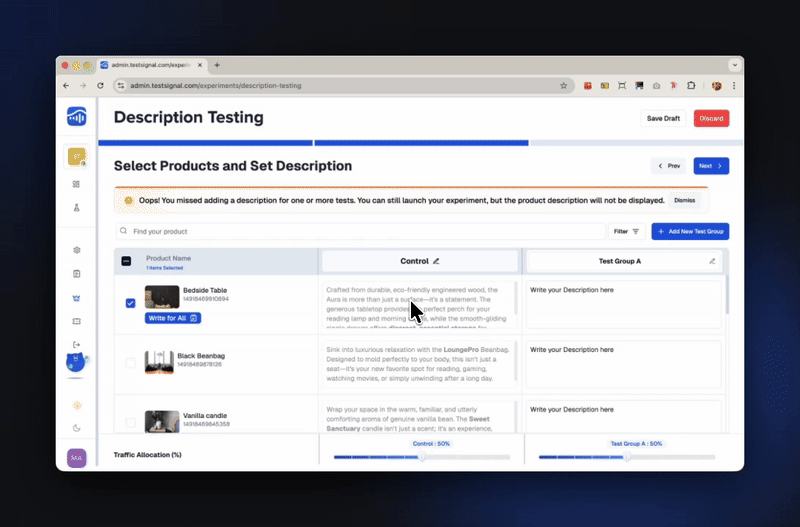Click Add New Test Group button
The image size is (800, 527).
click(x=690, y=232)
